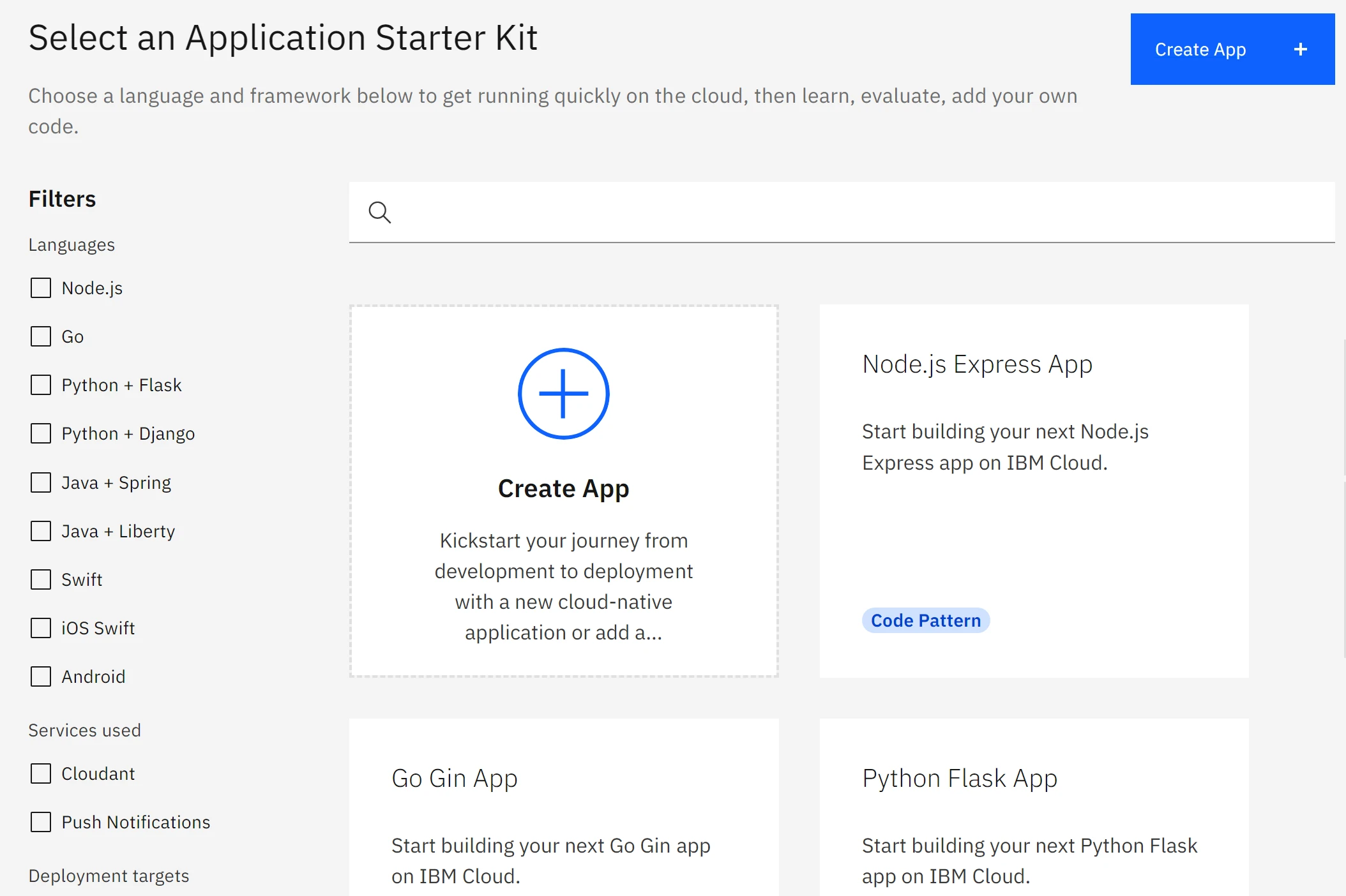Click the Code Pattern tag

(926, 620)
